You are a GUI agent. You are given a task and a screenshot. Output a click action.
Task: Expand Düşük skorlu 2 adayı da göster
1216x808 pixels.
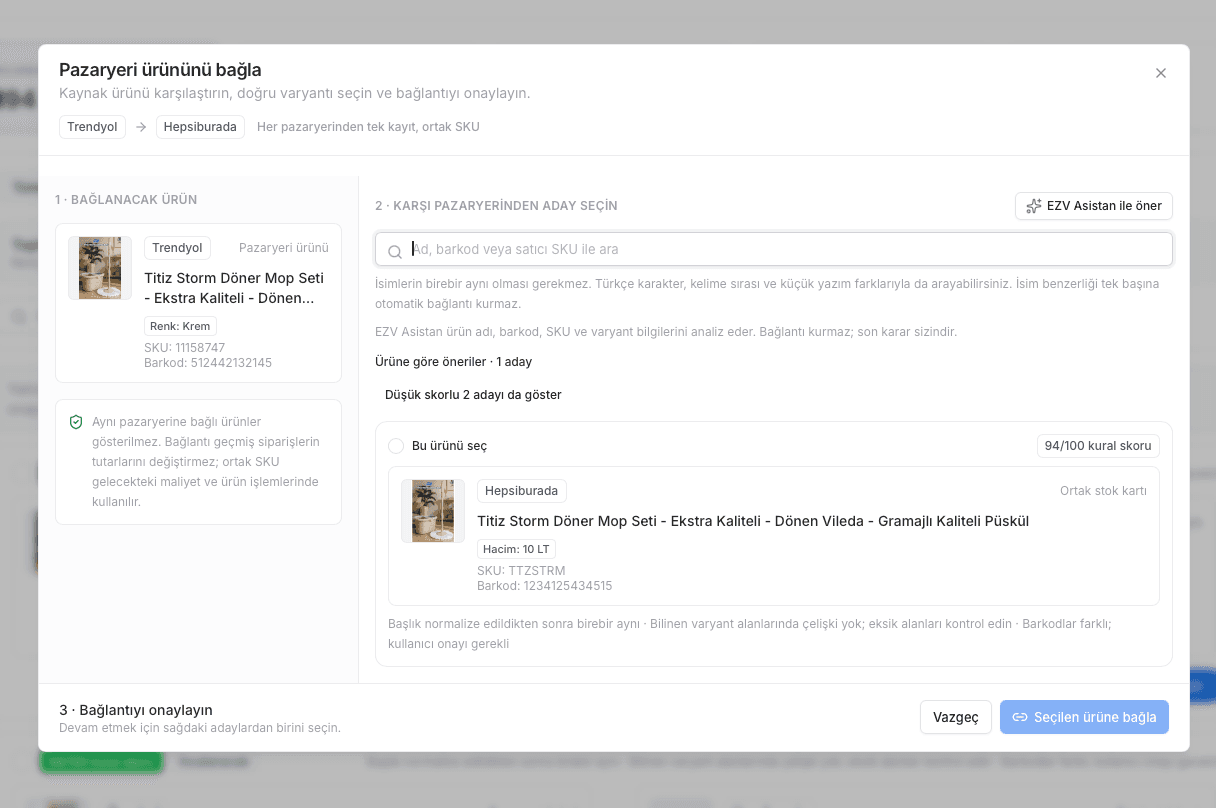pos(473,395)
